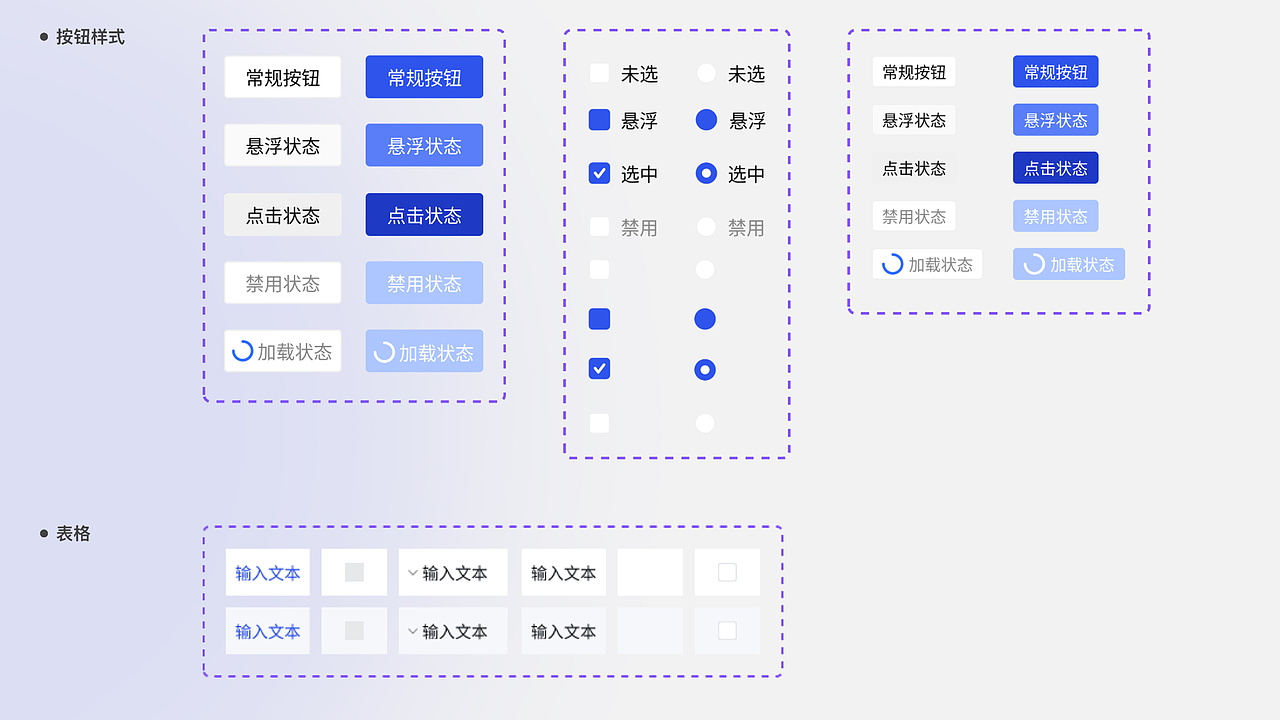Click the white 常规按钮 button
1280x720 pixels.
282,76
